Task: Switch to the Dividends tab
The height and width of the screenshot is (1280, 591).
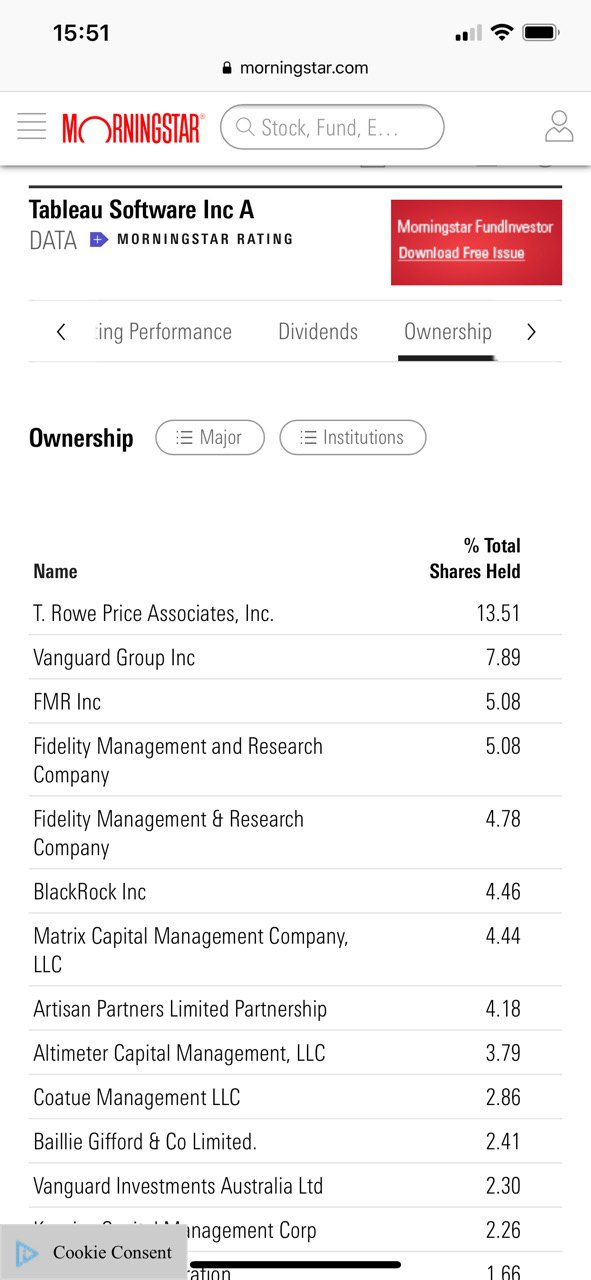Action: [318, 332]
